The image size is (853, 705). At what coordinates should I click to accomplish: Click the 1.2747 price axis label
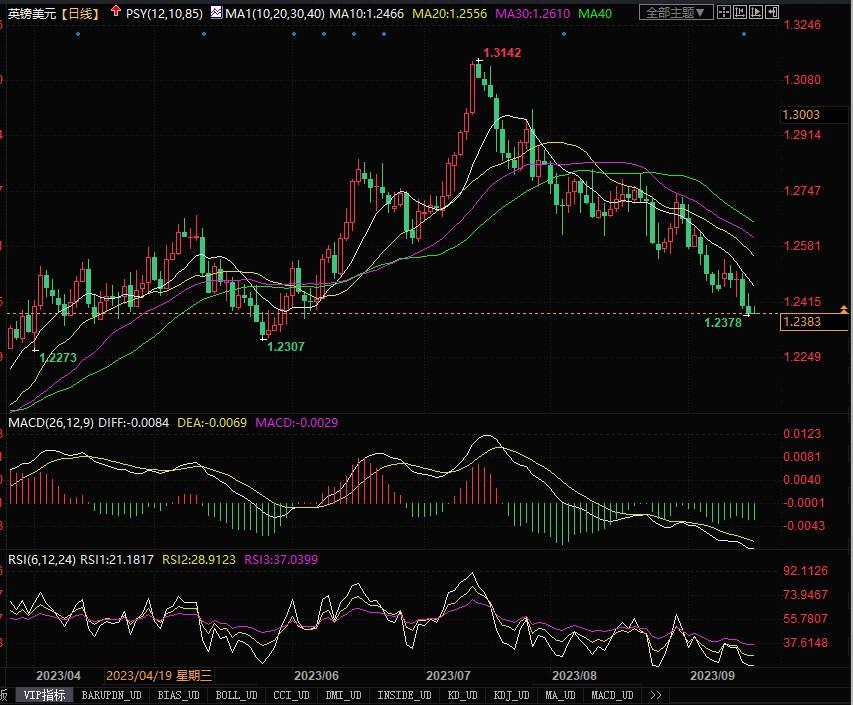802,190
